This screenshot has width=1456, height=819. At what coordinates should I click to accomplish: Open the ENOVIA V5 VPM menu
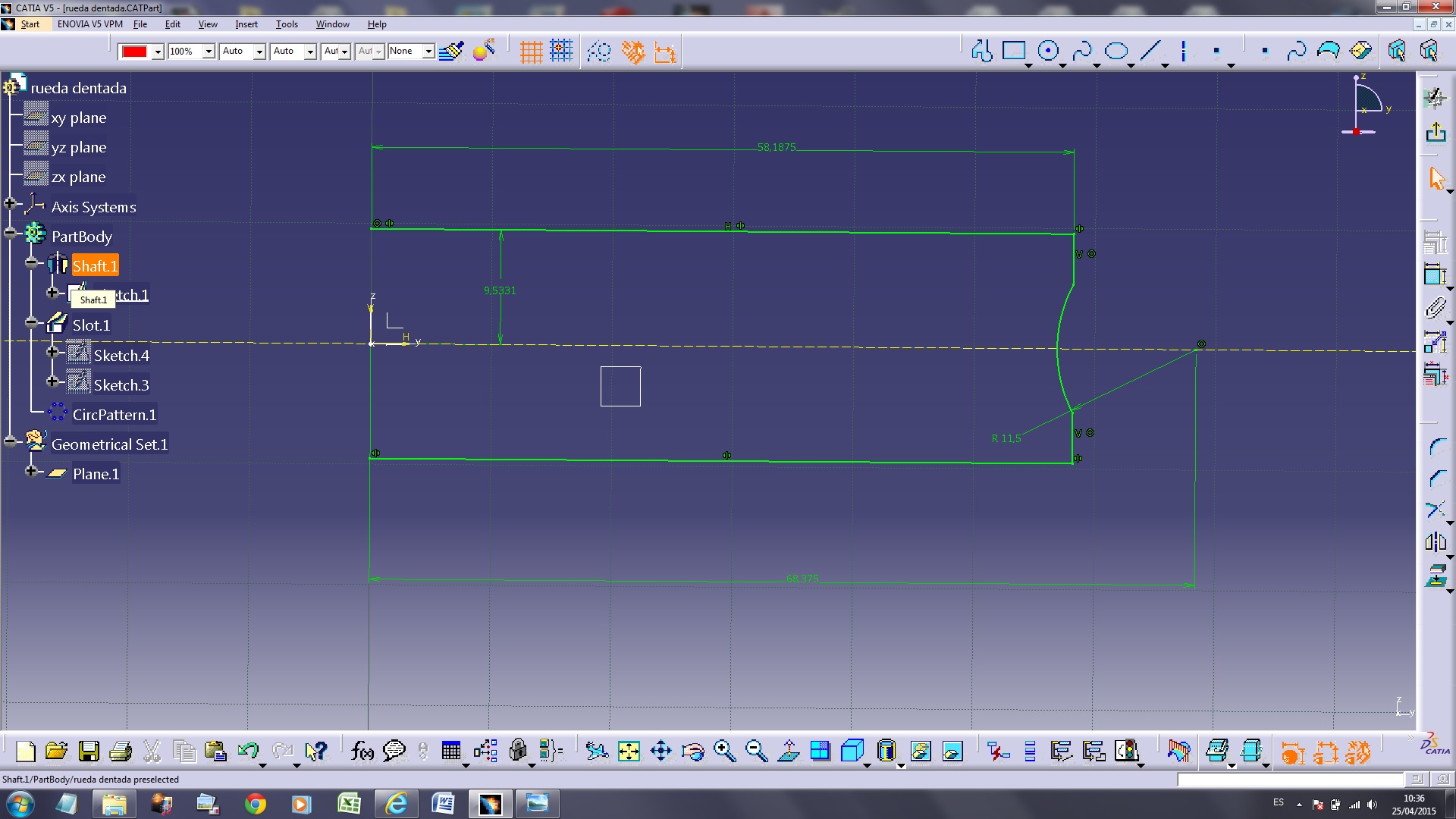[90, 24]
